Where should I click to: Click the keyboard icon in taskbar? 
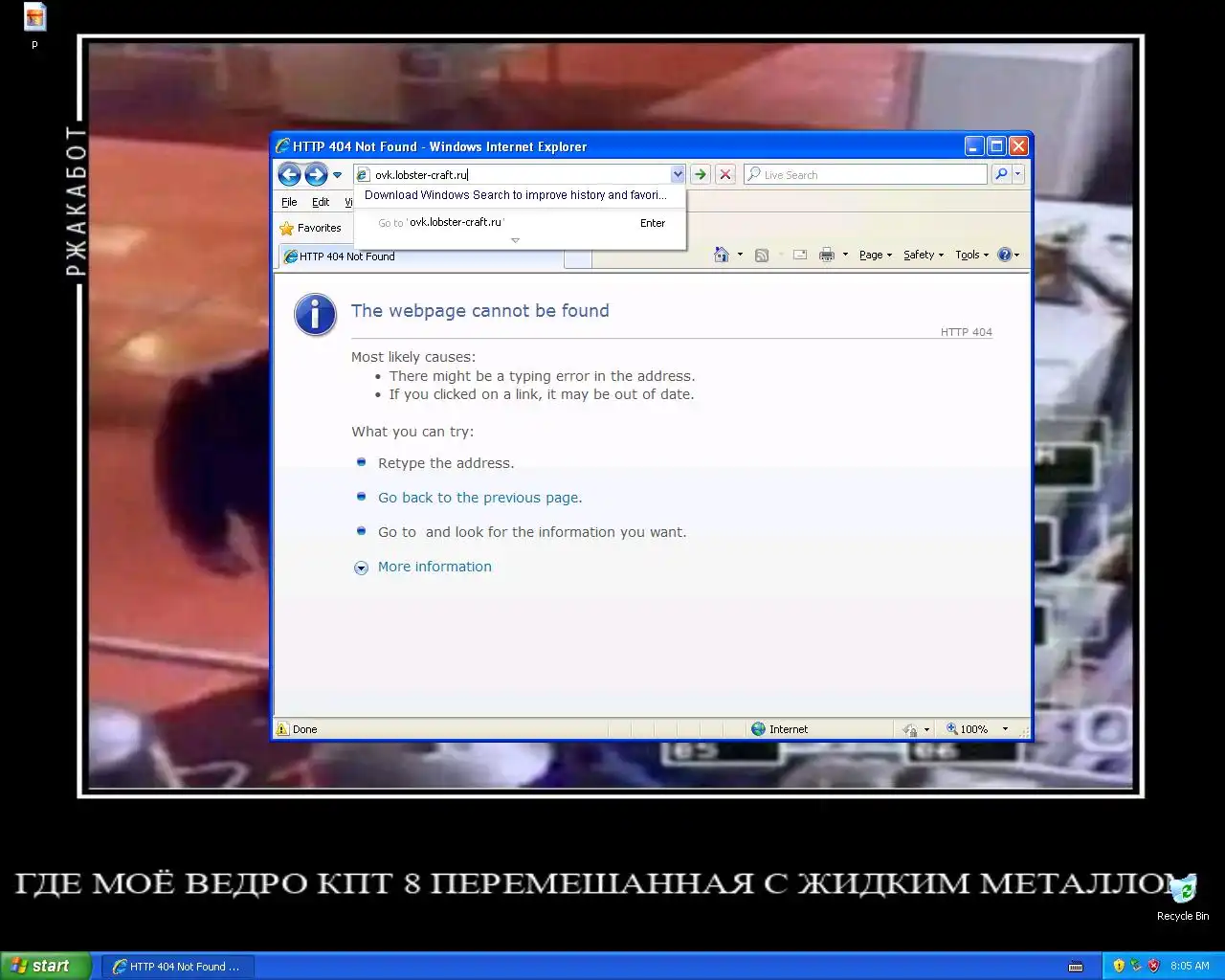(x=1076, y=967)
